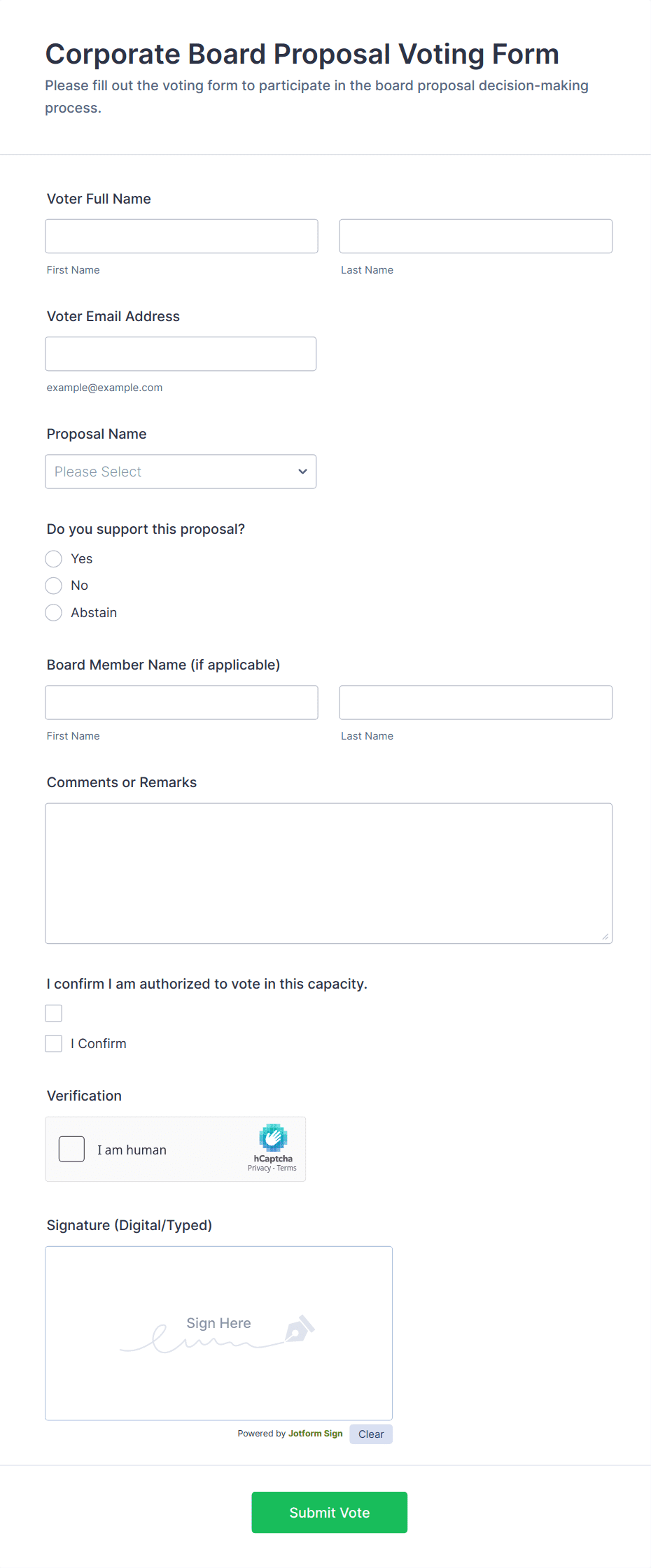Open the hCaptcha Privacy link
Viewport: 651px width, 1568px height.
[259, 1168]
